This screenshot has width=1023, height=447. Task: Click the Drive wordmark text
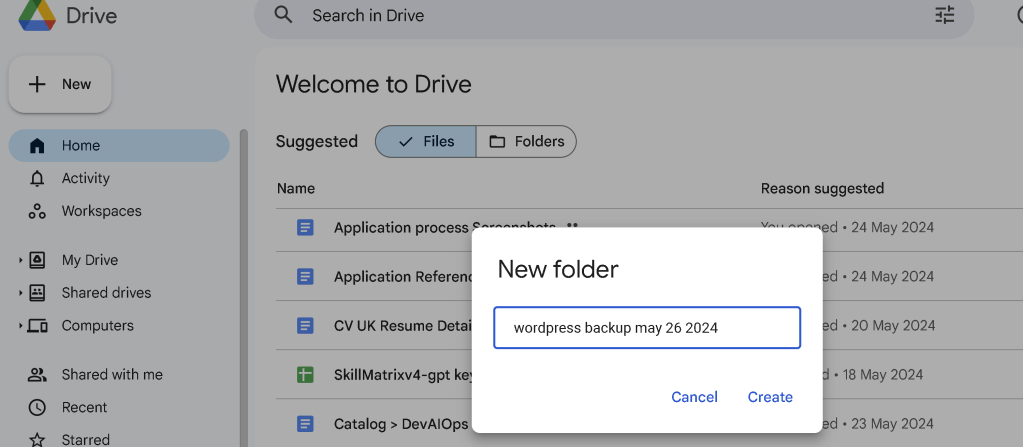pos(91,15)
